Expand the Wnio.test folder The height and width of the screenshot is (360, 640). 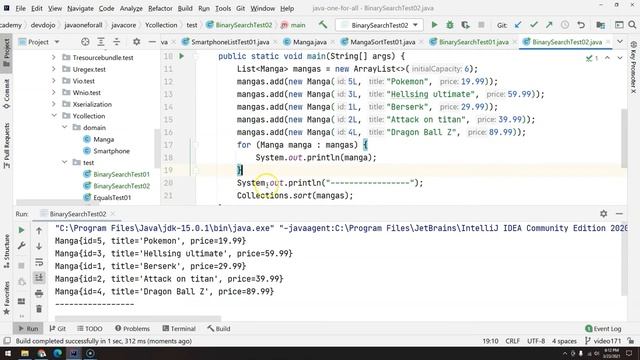[54, 92]
